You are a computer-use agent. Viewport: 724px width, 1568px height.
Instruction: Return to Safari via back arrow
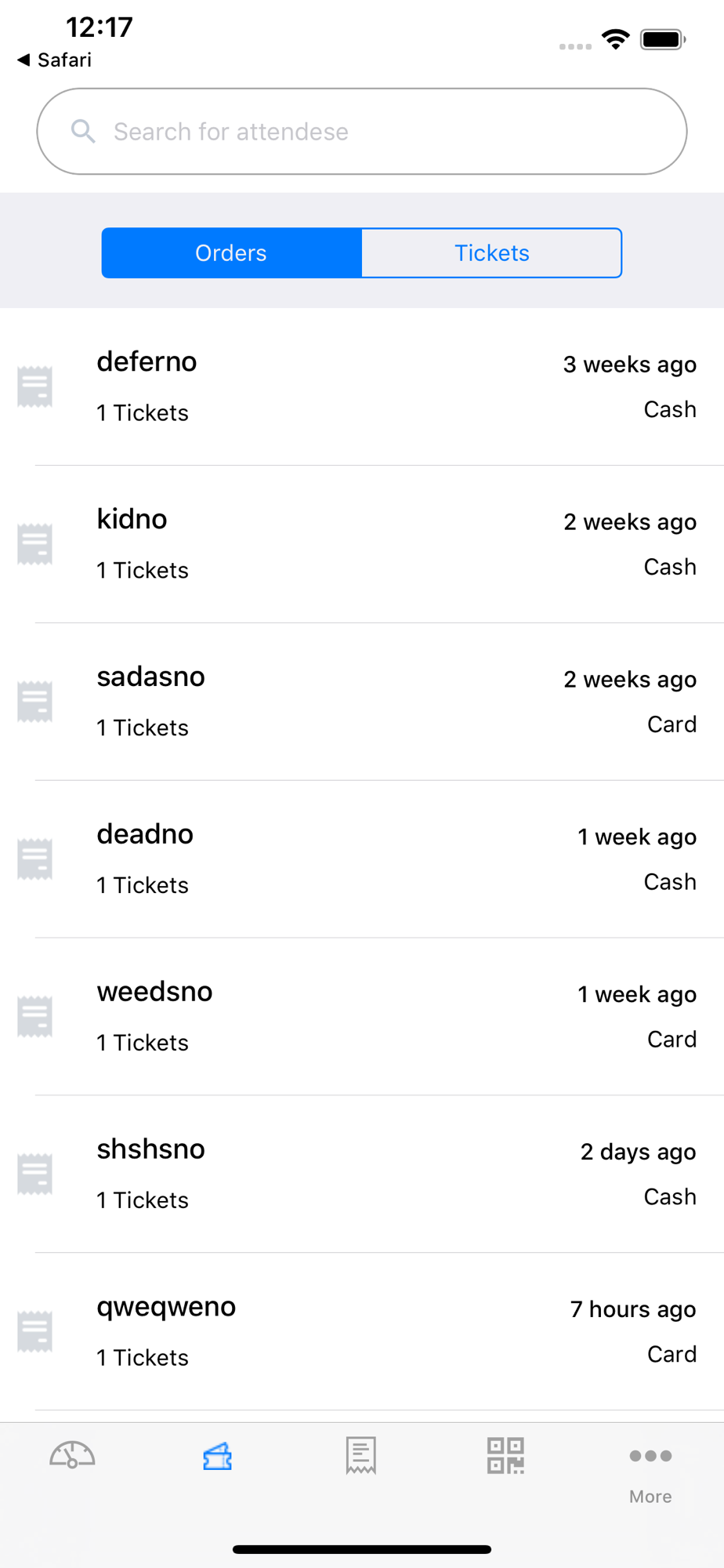(x=54, y=60)
